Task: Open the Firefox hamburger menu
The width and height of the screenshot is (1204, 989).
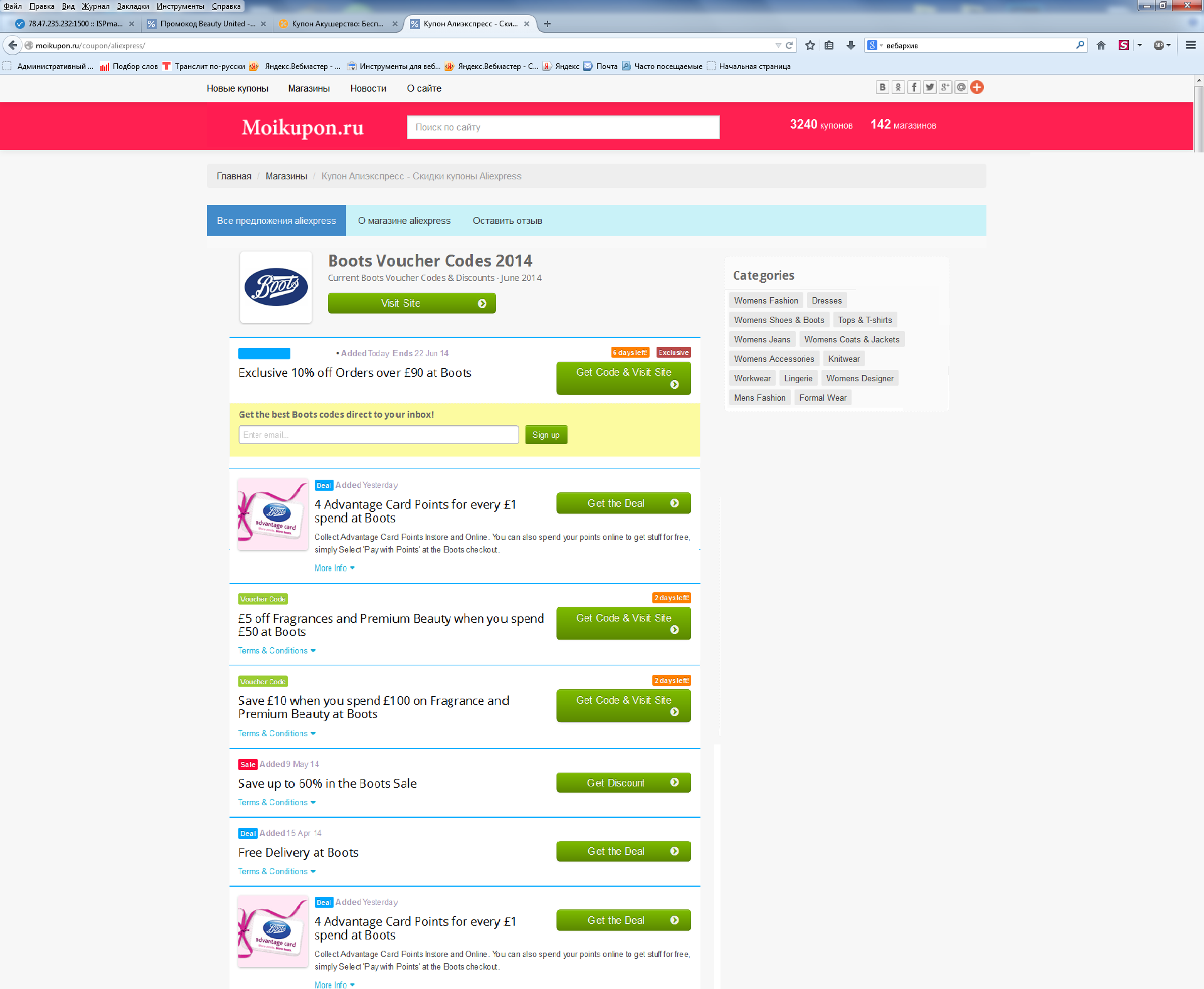Action: click(x=1191, y=45)
